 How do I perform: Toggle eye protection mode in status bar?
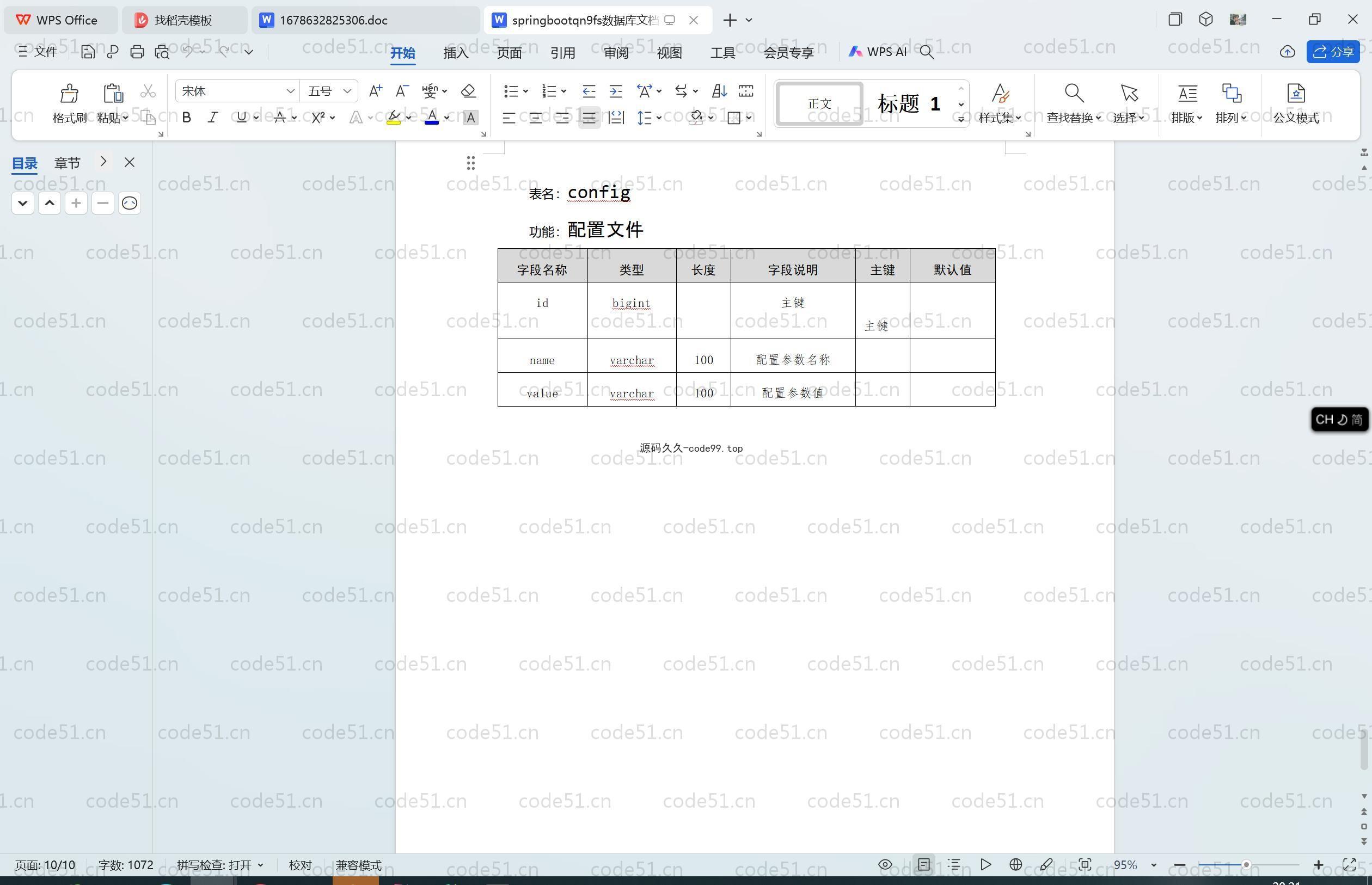[x=885, y=864]
